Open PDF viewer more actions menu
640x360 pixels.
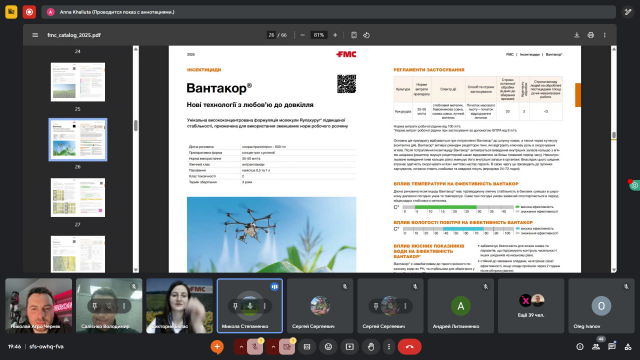(604, 35)
